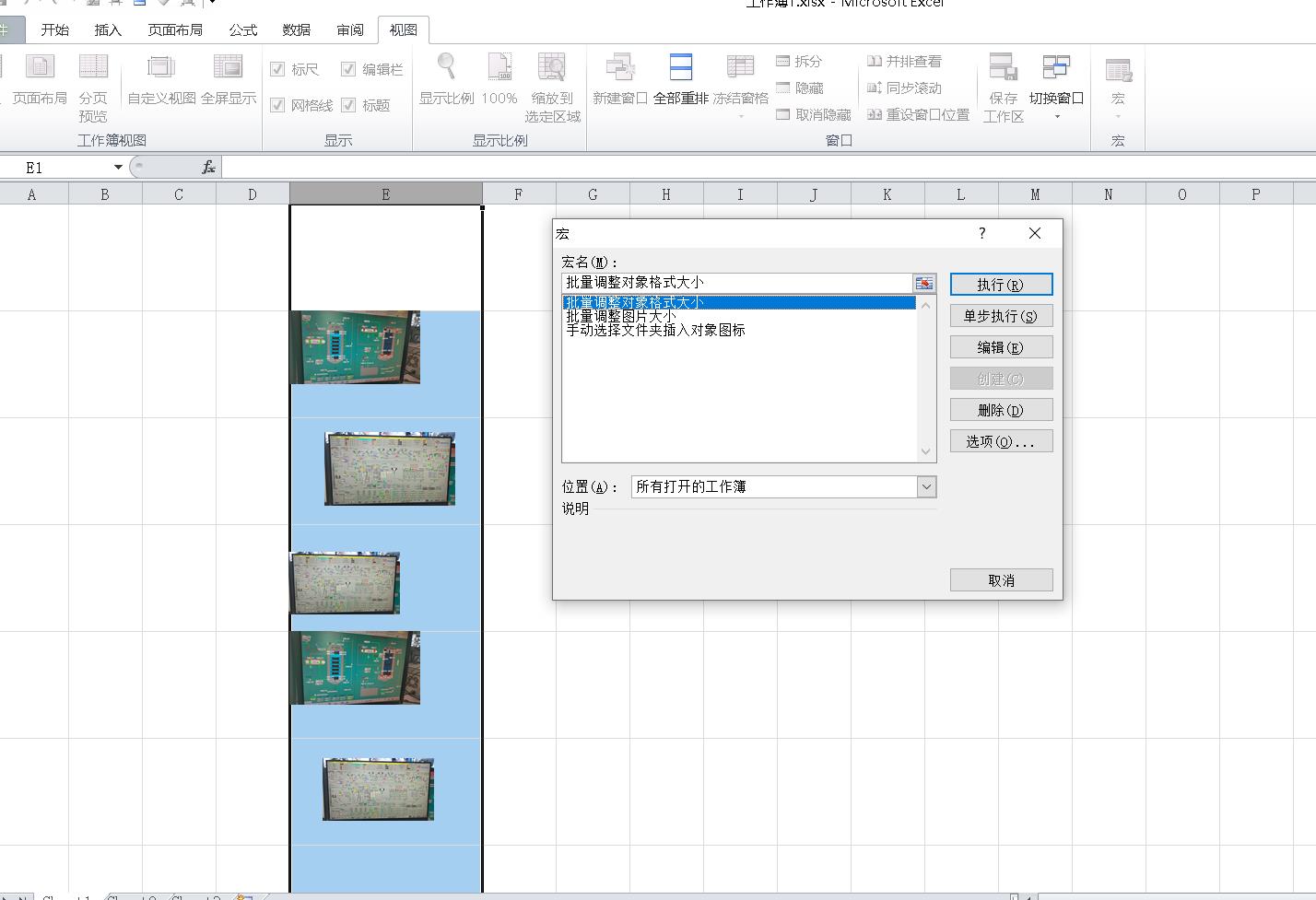
Task: Click the New Window (新建窗口) icon
Action: click(619, 68)
